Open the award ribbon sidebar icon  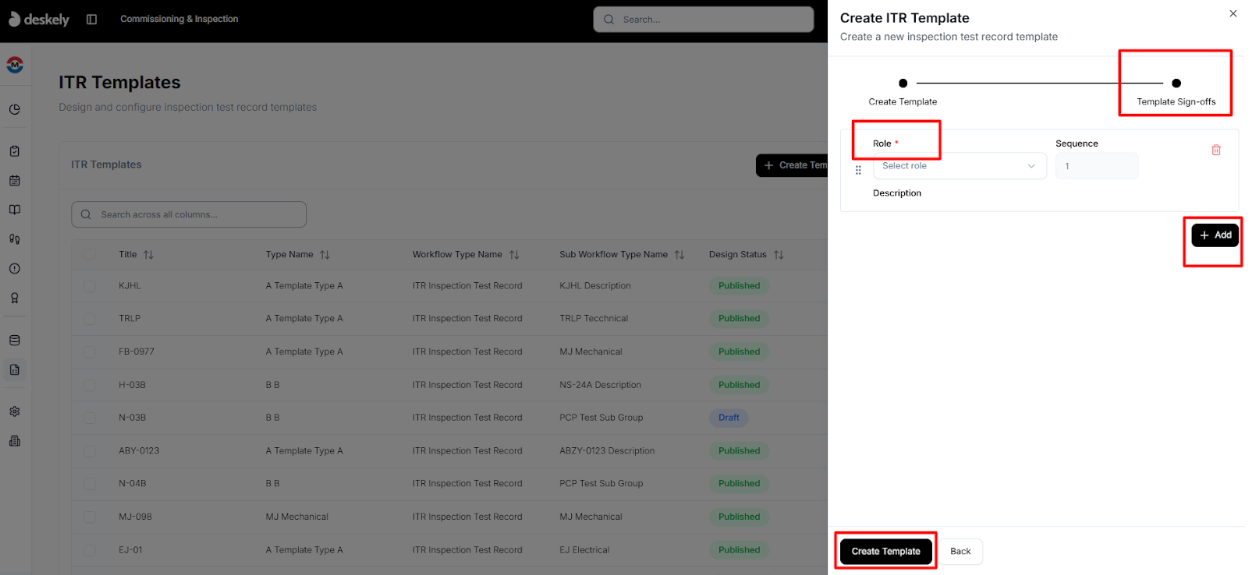15,298
